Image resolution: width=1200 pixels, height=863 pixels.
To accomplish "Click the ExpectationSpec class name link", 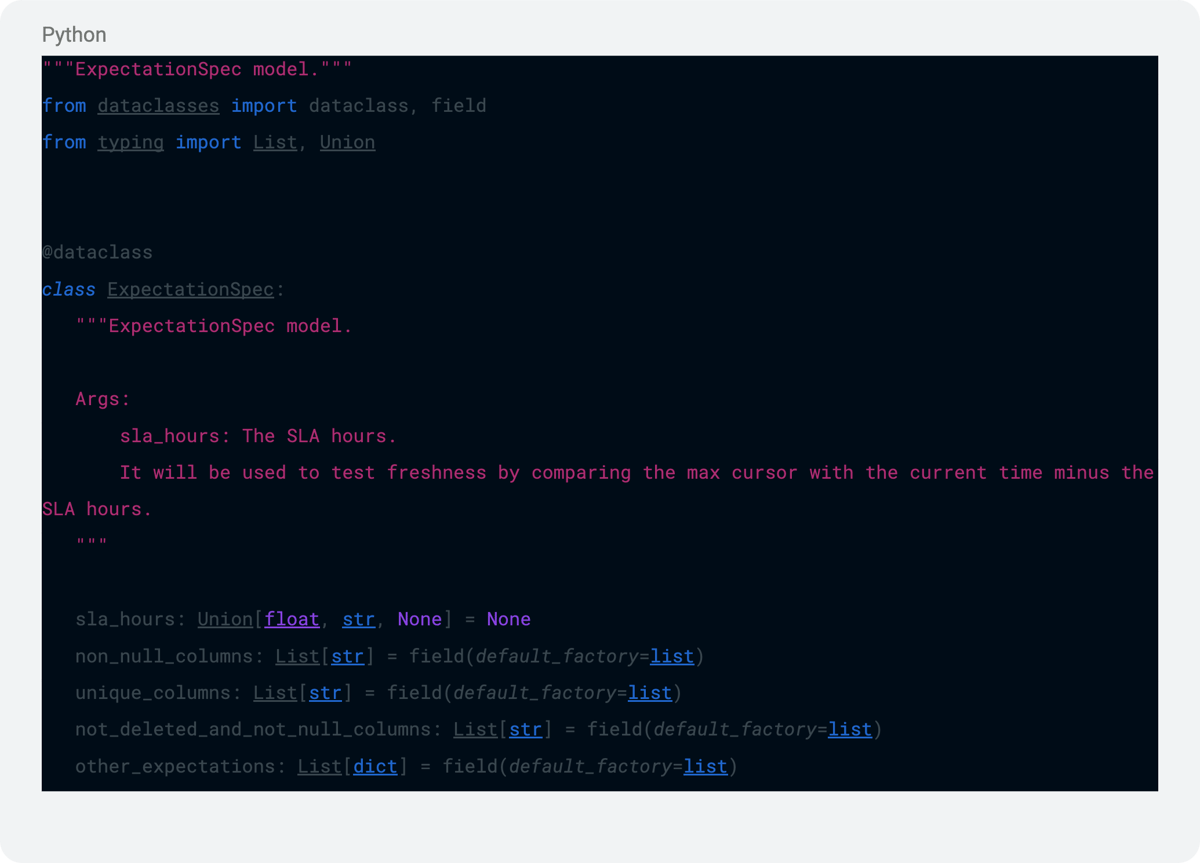I will tap(190, 289).
